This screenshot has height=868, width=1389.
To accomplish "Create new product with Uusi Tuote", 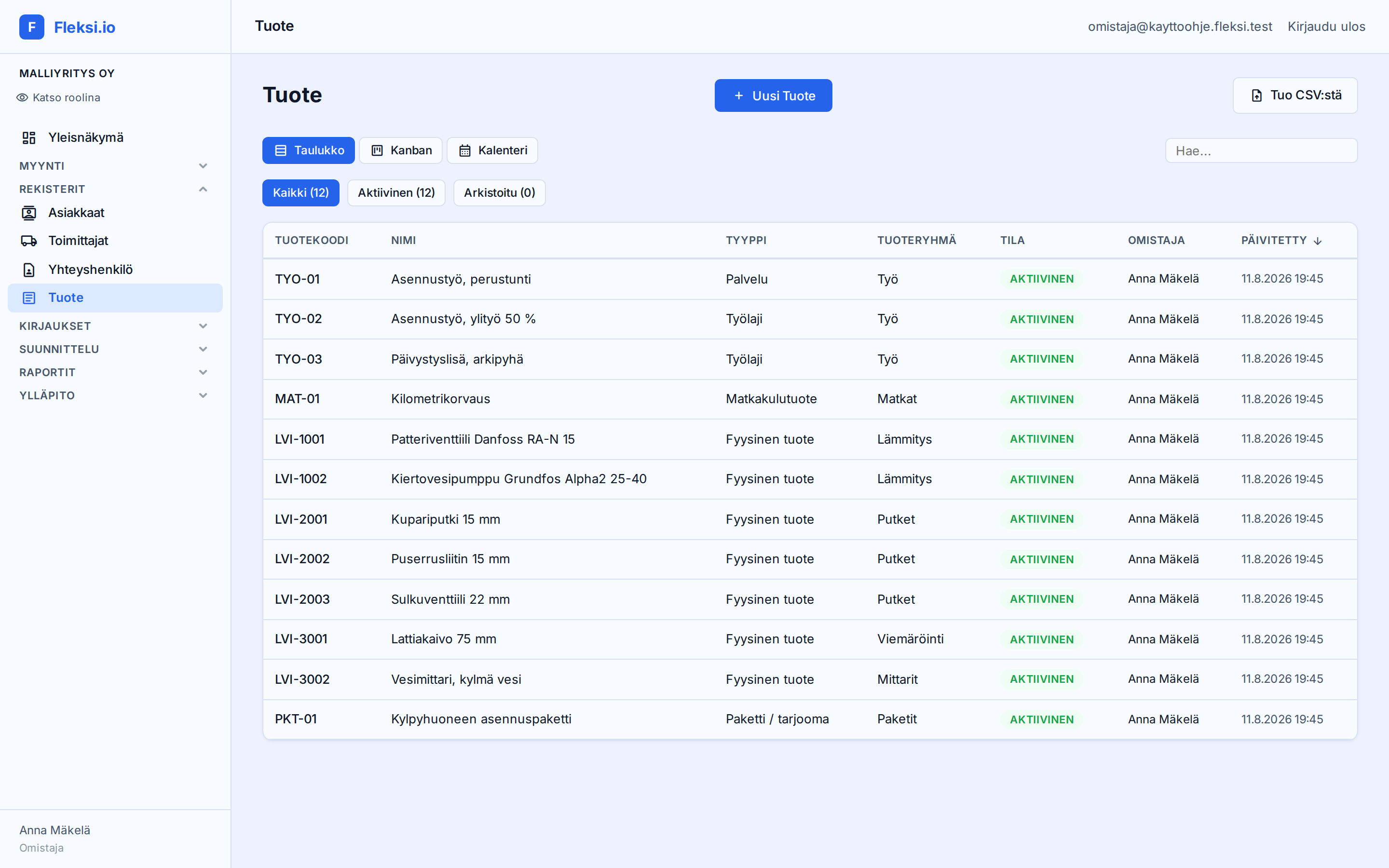I will [x=773, y=96].
